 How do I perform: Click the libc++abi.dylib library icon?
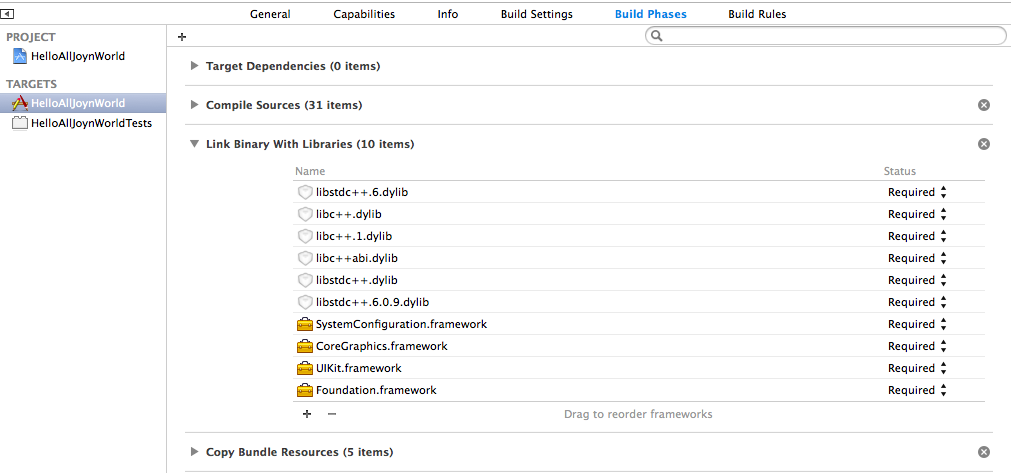pyautogui.click(x=305, y=258)
